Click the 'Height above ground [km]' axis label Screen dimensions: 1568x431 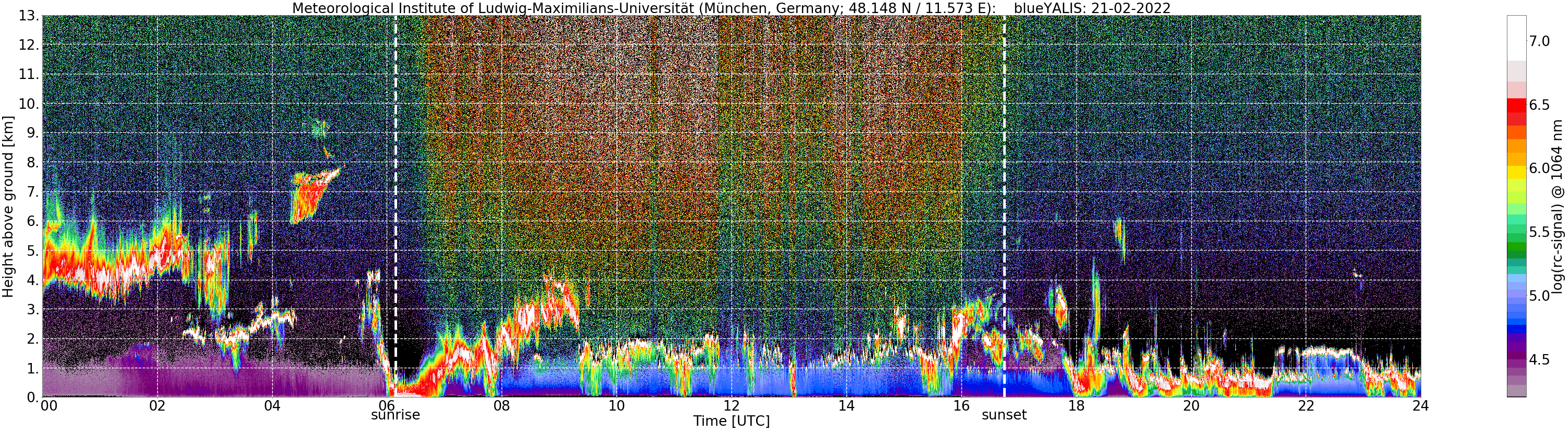pos(8,206)
